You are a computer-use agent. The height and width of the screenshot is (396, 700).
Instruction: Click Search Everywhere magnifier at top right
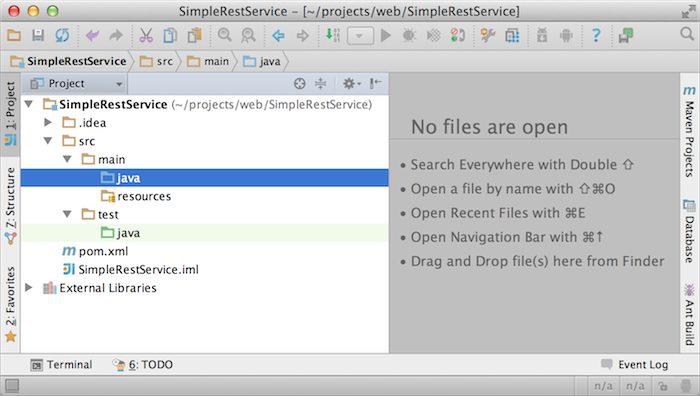687,34
